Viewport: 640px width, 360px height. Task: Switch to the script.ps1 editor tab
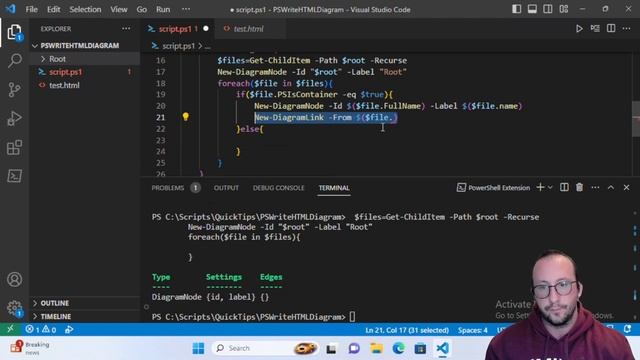178,29
